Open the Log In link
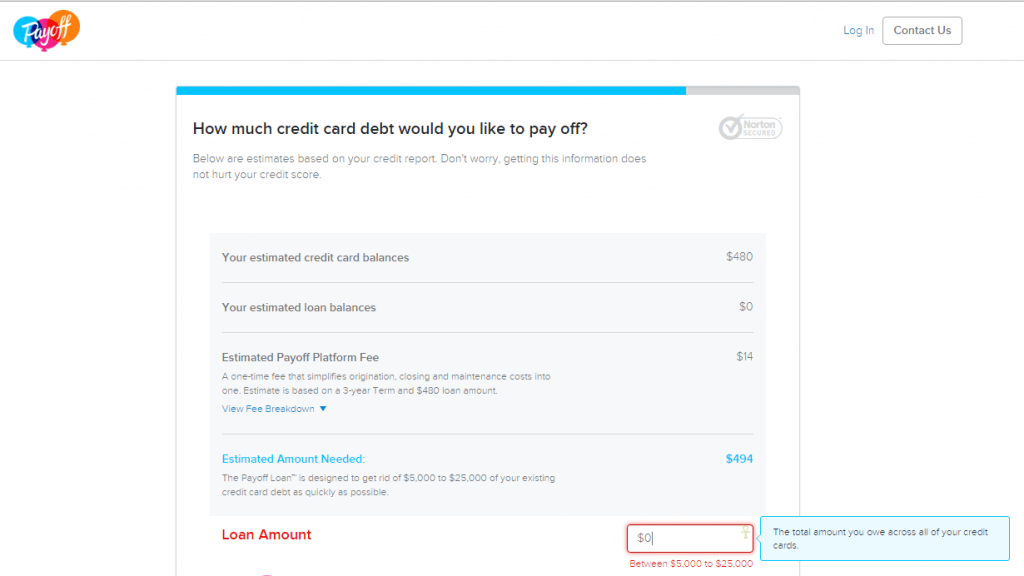The image size is (1024, 576). pos(858,31)
